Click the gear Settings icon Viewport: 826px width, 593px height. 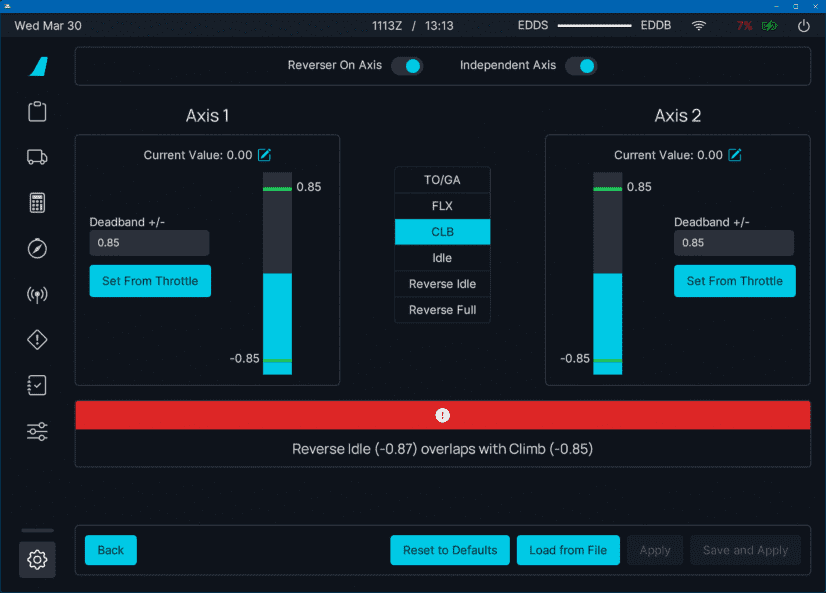coord(37,560)
